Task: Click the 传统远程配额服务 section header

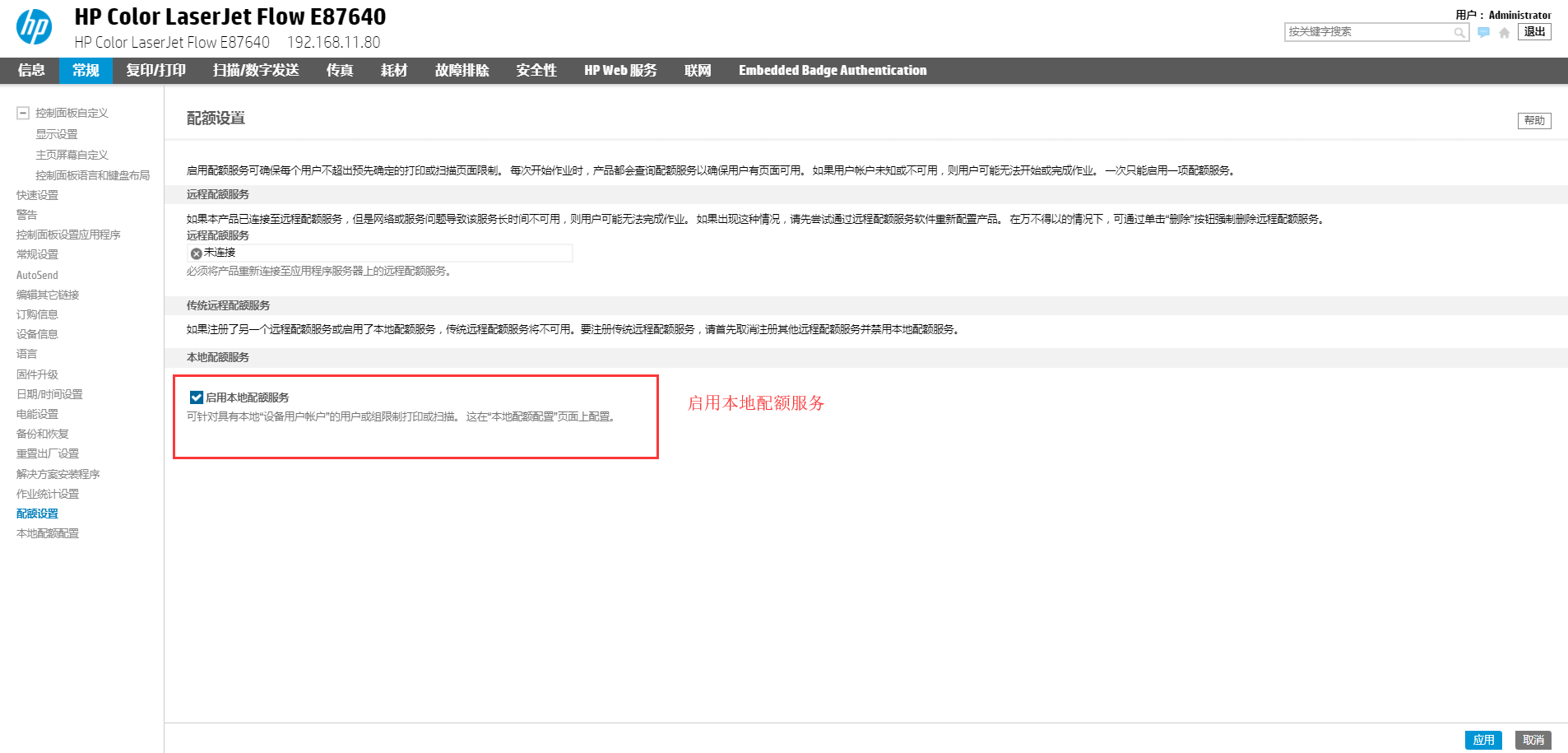Action: pos(228,305)
